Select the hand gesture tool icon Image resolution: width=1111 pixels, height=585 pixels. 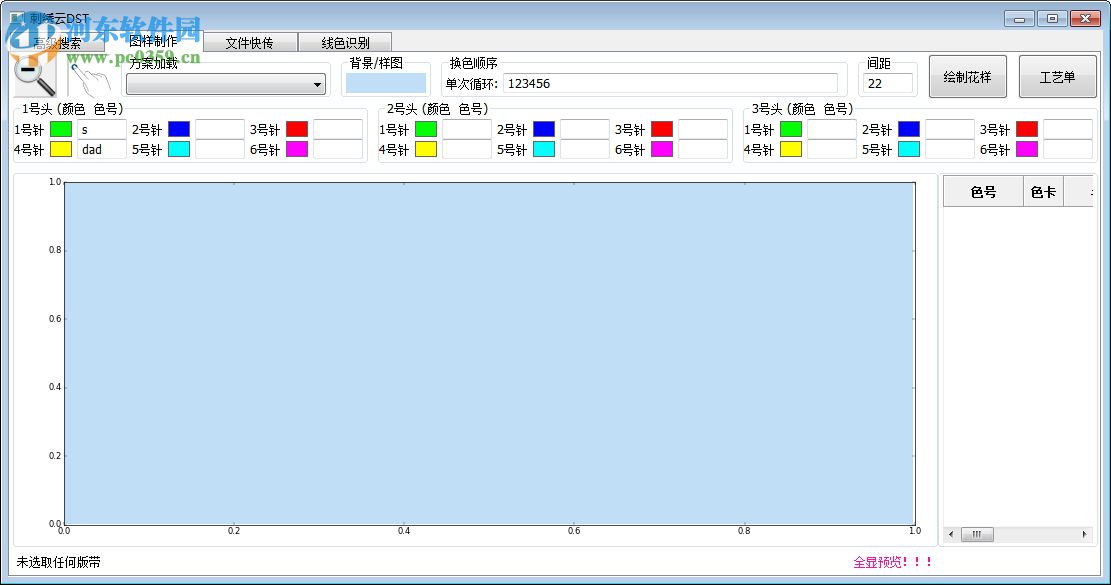coord(92,76)
